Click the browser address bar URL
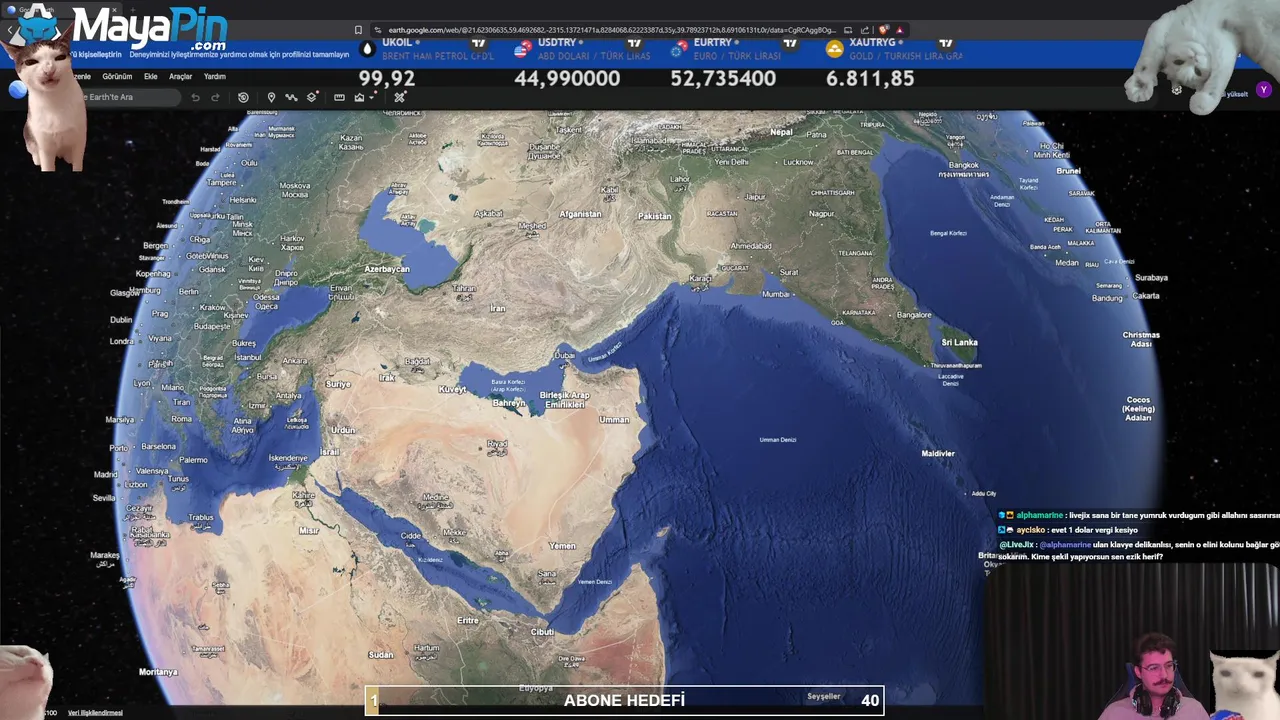 pyautogui.click(x=611, y=30)
